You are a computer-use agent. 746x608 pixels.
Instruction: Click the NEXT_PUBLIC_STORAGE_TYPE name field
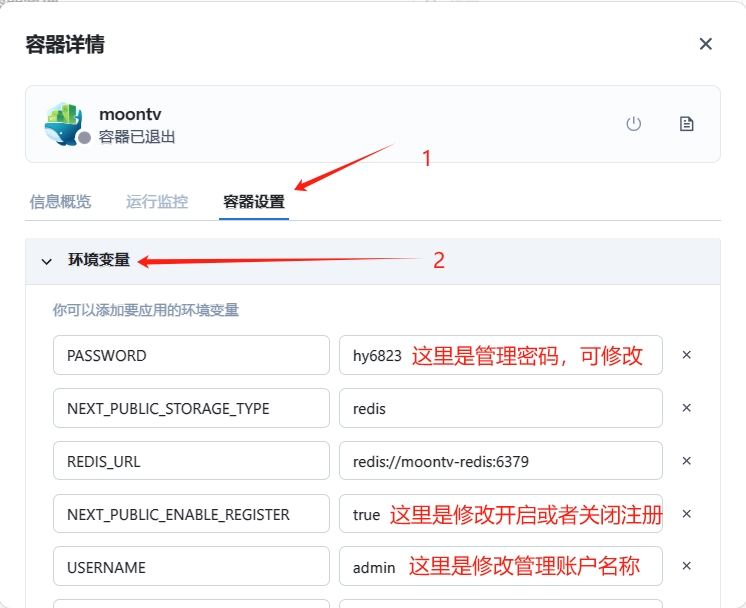[191, 408]
